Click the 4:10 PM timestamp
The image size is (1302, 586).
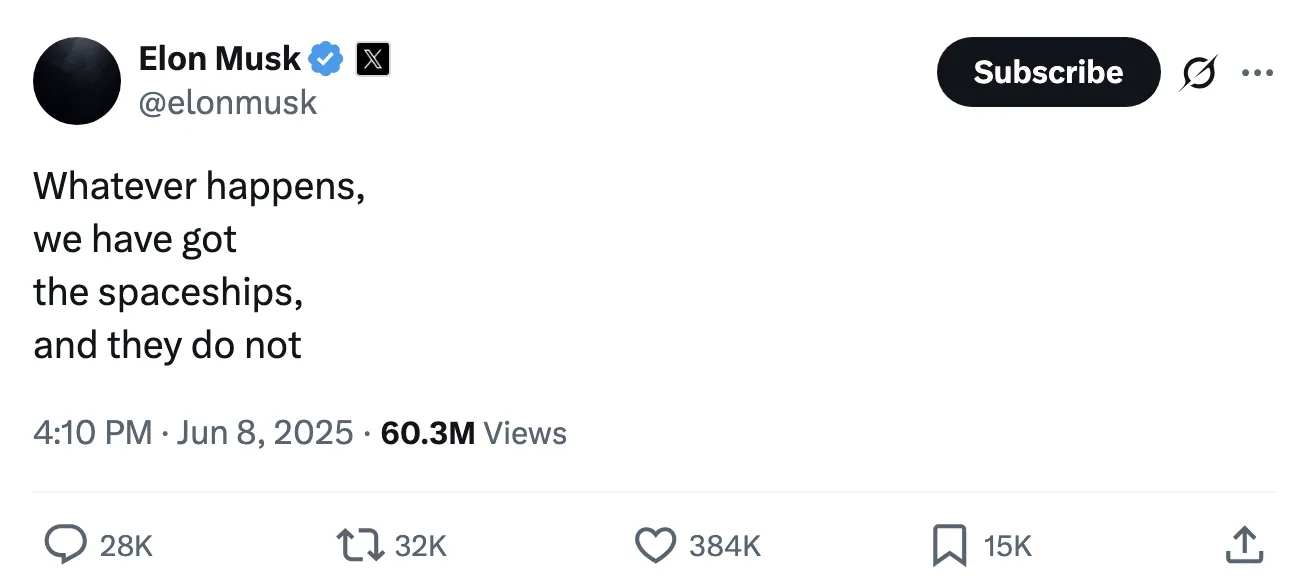(x=92, y=433)
